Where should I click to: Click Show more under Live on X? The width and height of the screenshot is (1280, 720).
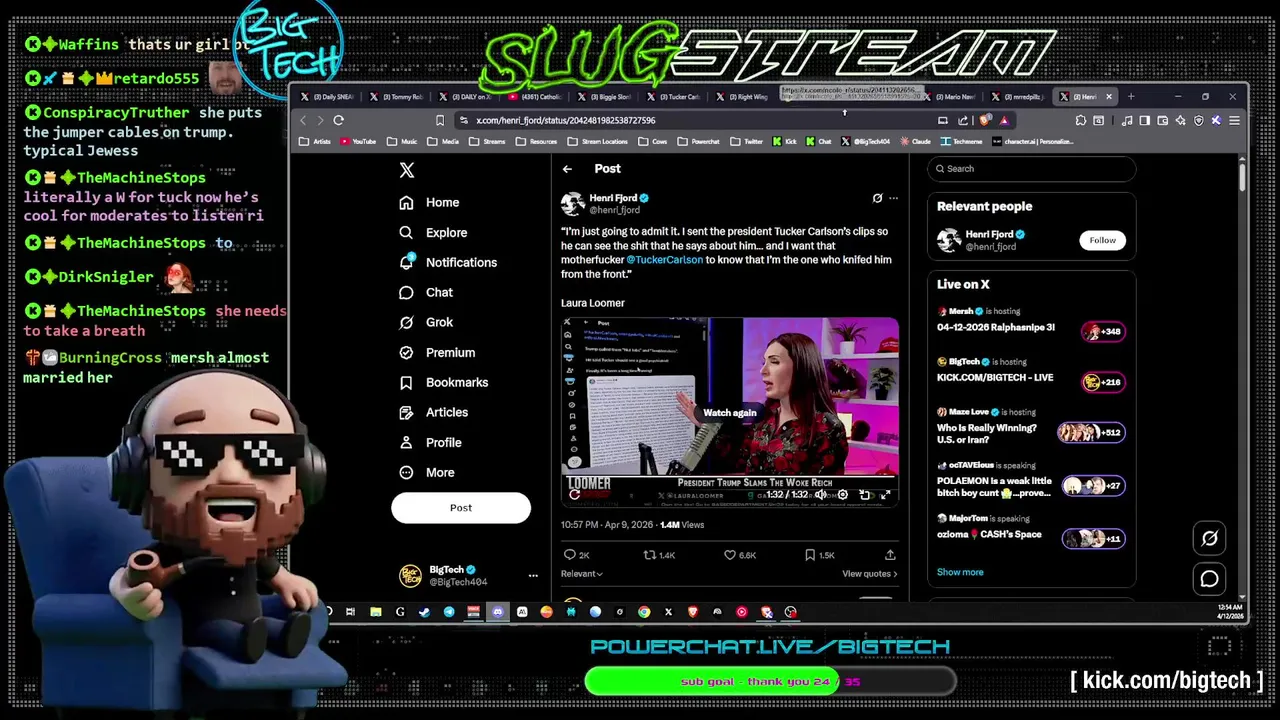click(960, 572)
